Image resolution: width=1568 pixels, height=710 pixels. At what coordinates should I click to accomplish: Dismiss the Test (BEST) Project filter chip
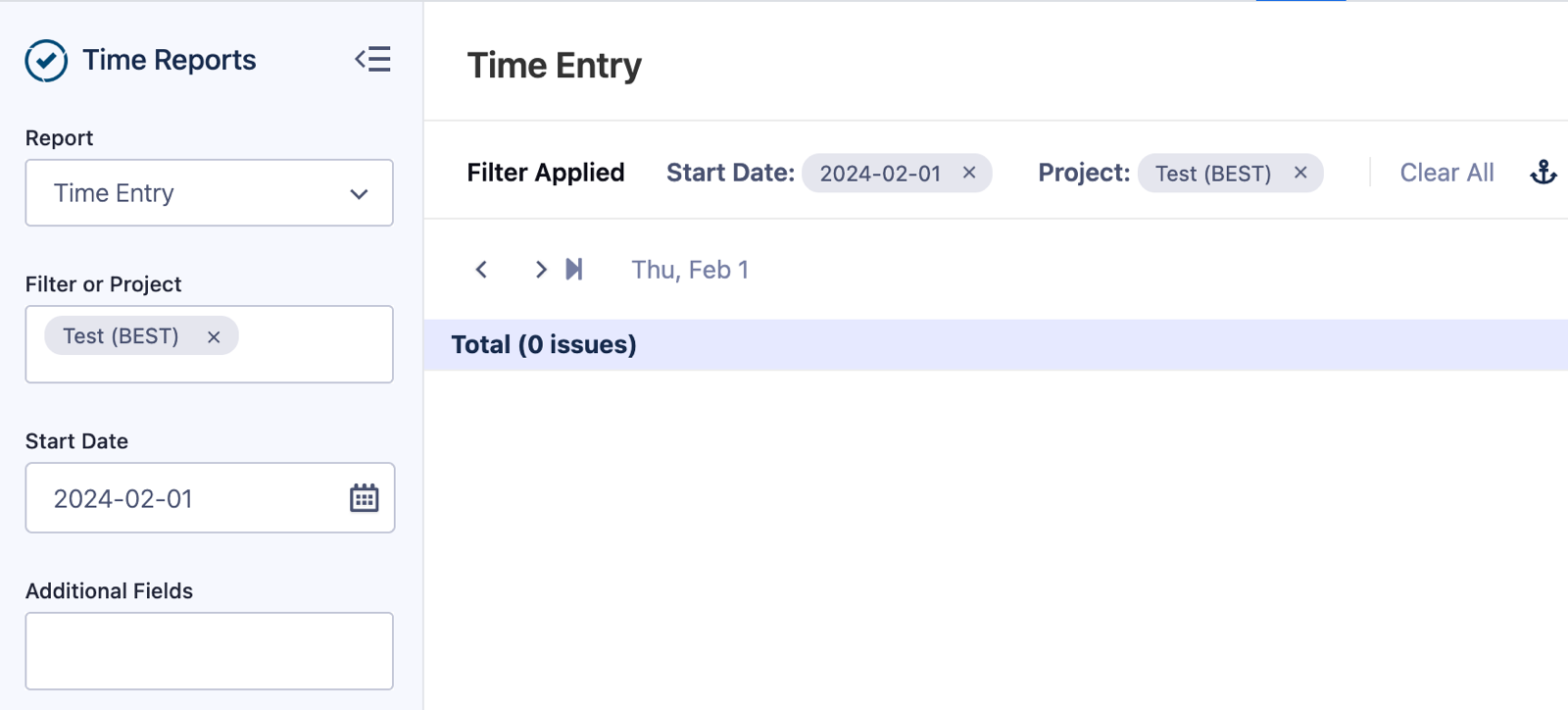point(1300,173)
